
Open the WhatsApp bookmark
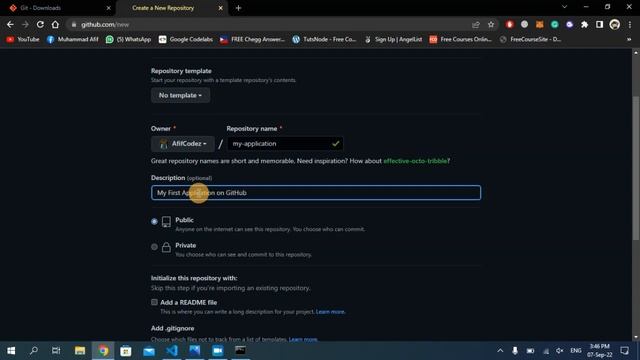tap(128, 39)
